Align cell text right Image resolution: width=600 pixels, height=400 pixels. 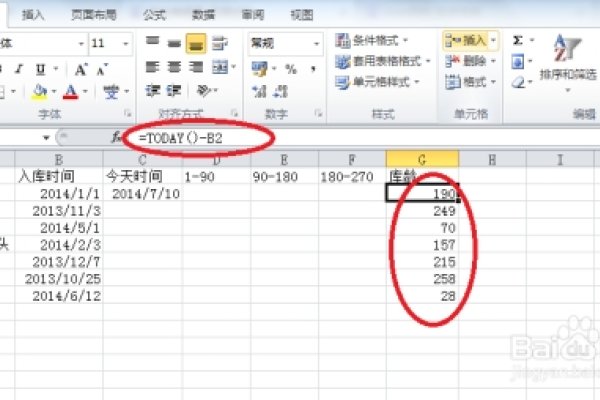tap(196, 67)
